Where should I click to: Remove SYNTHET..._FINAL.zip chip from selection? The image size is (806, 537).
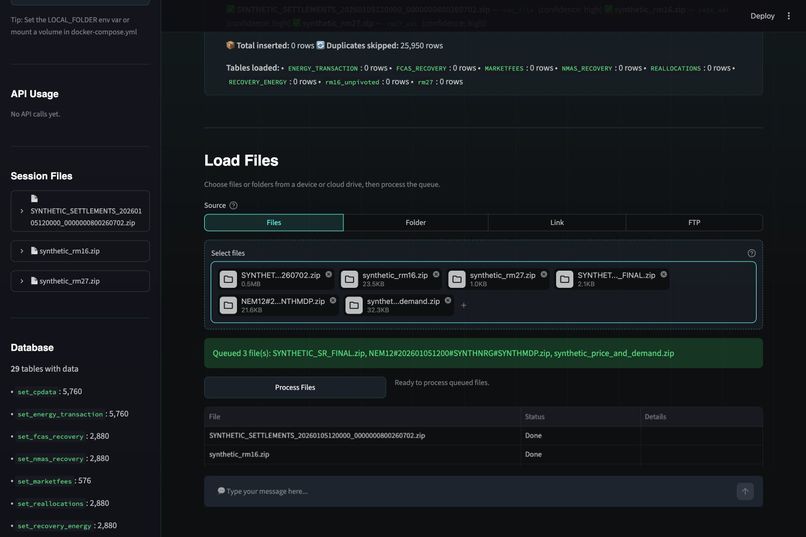(664, 274)
